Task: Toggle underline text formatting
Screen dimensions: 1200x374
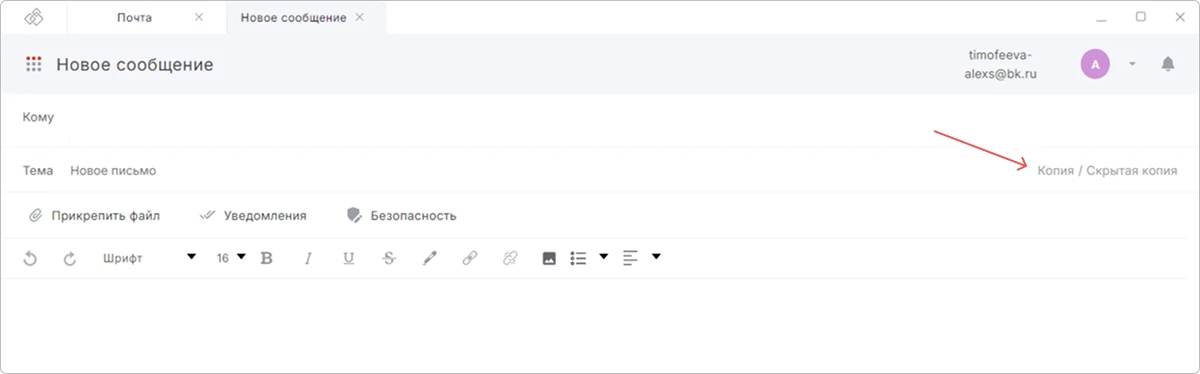Action: (348, 258)
